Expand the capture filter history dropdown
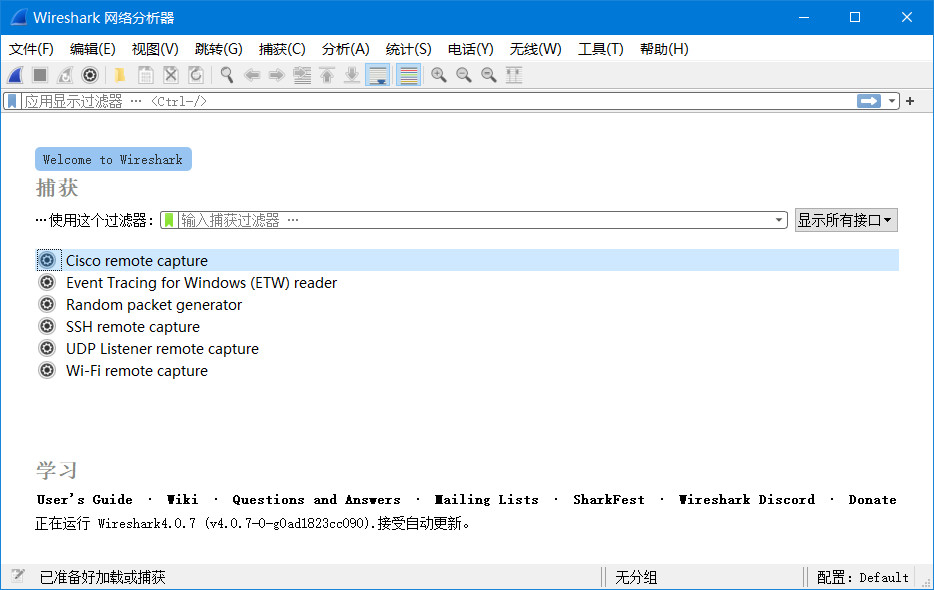Image resolution: width=934 pixels, height=590 pixels. 779,219
